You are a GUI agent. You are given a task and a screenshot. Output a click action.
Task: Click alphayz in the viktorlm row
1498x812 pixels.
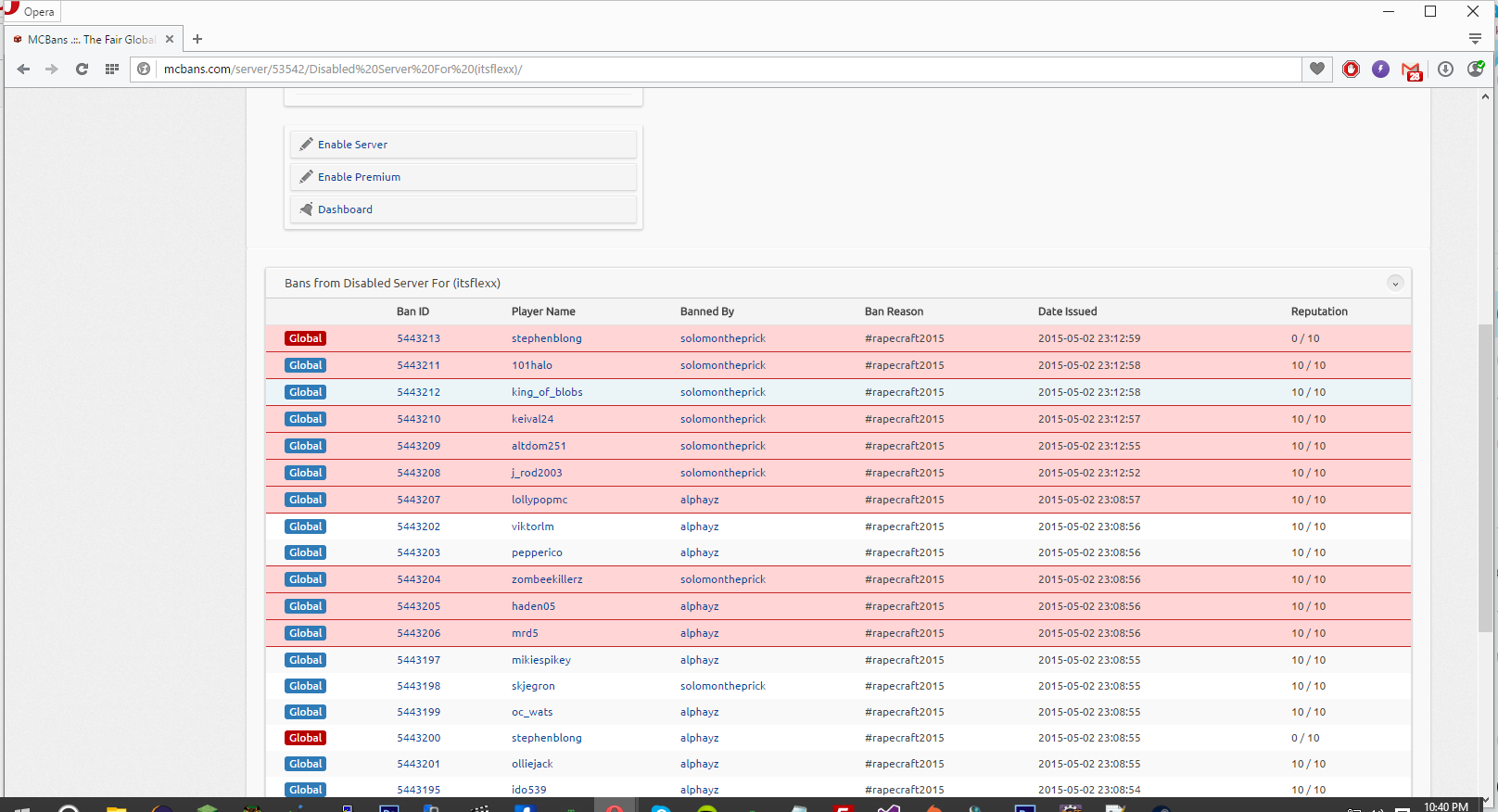click(x=700, y=527)
